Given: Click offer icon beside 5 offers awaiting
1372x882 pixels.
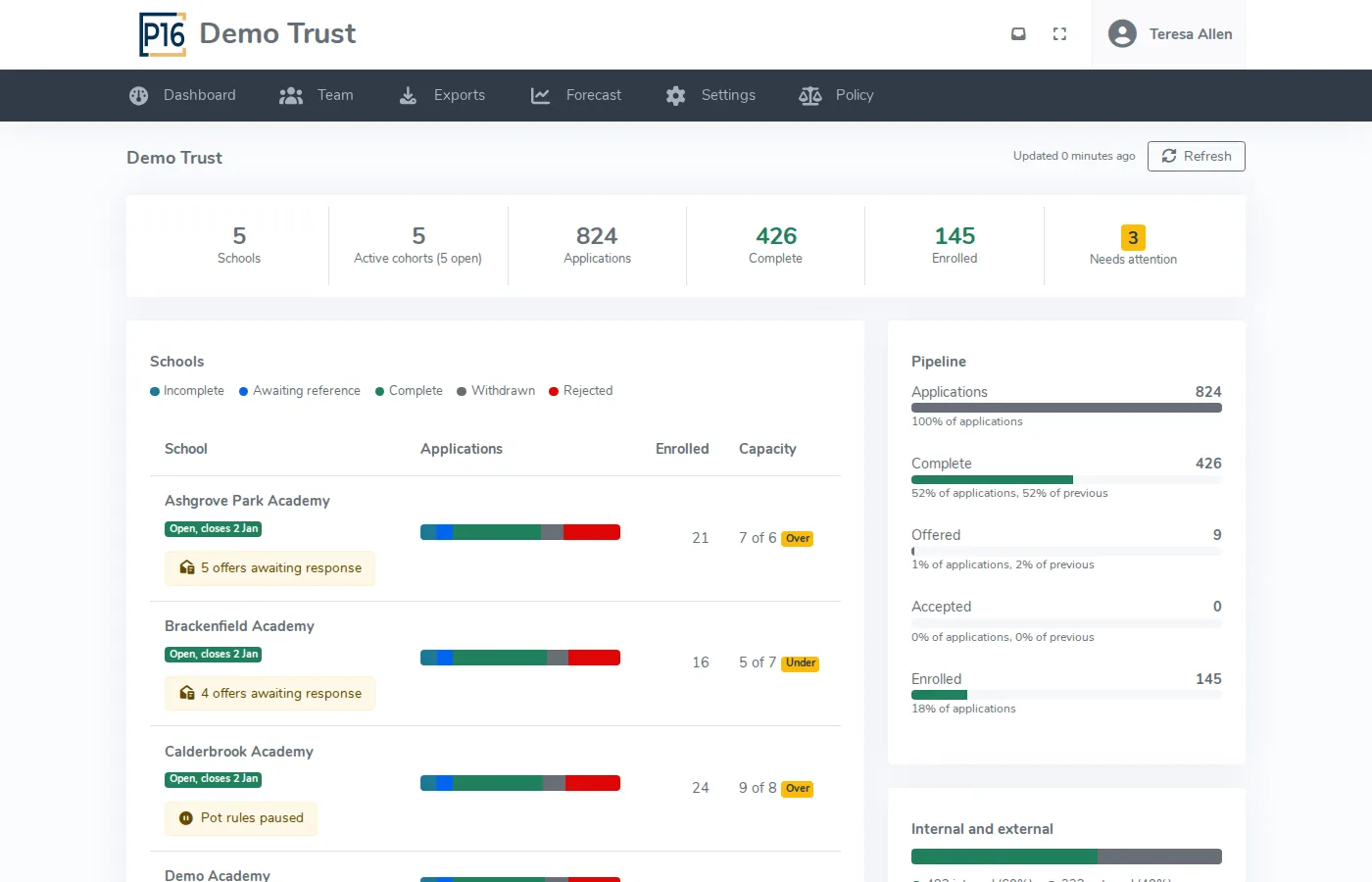Looking at the screenshot, I should (x=187, y=567).
